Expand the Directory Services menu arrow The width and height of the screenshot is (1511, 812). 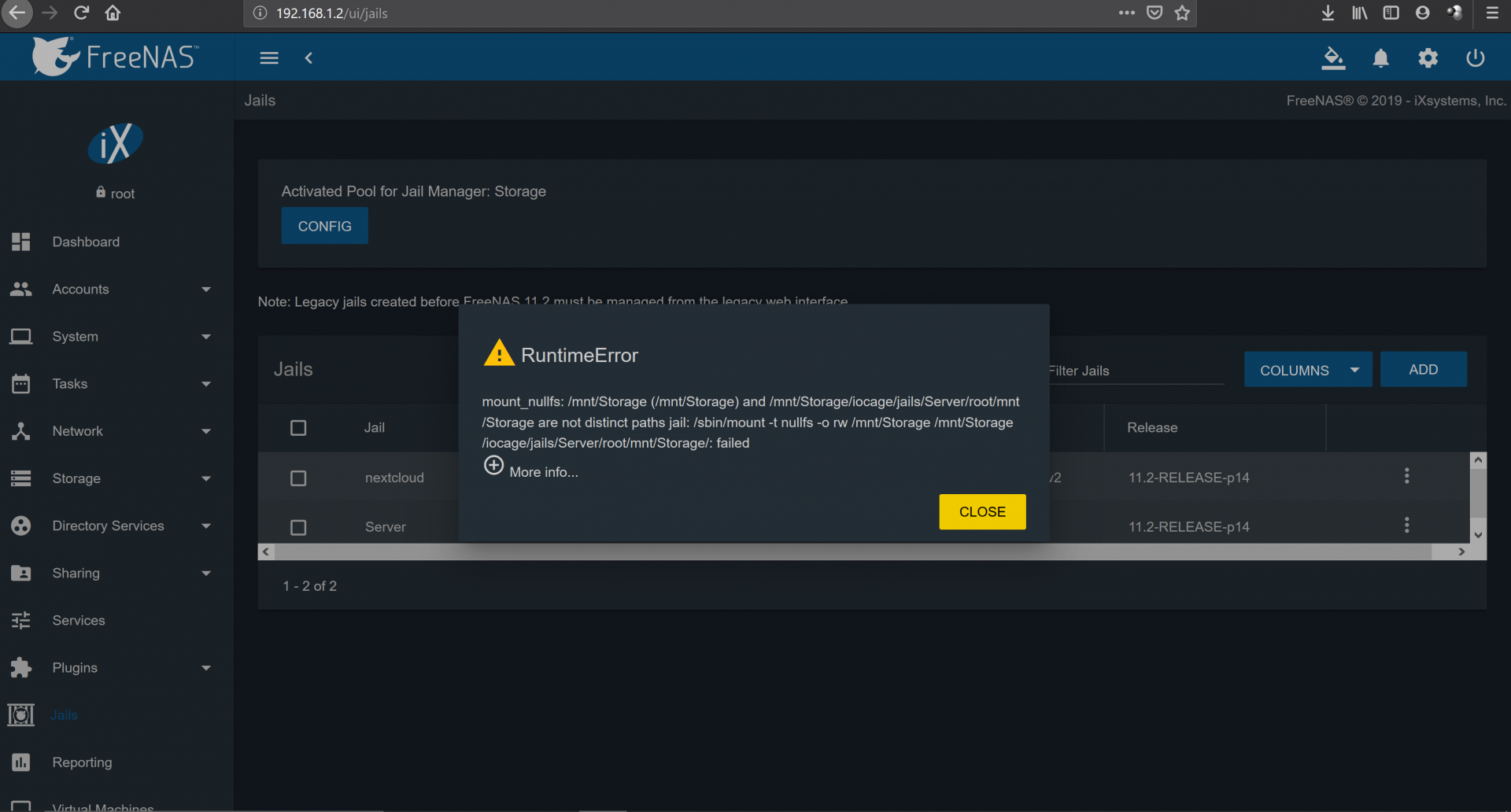pyautogui.click(x=206, y=526)
